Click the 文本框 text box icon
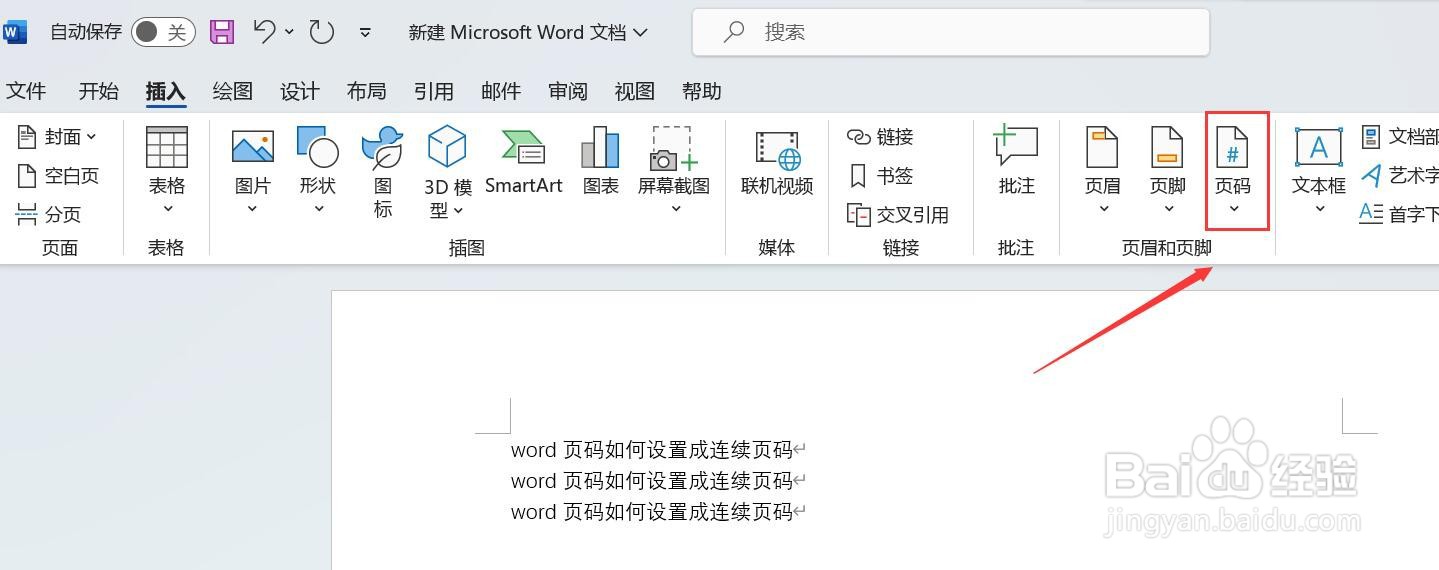The height and width of the screenshot is (570, 1439). tap(1319, 147)
